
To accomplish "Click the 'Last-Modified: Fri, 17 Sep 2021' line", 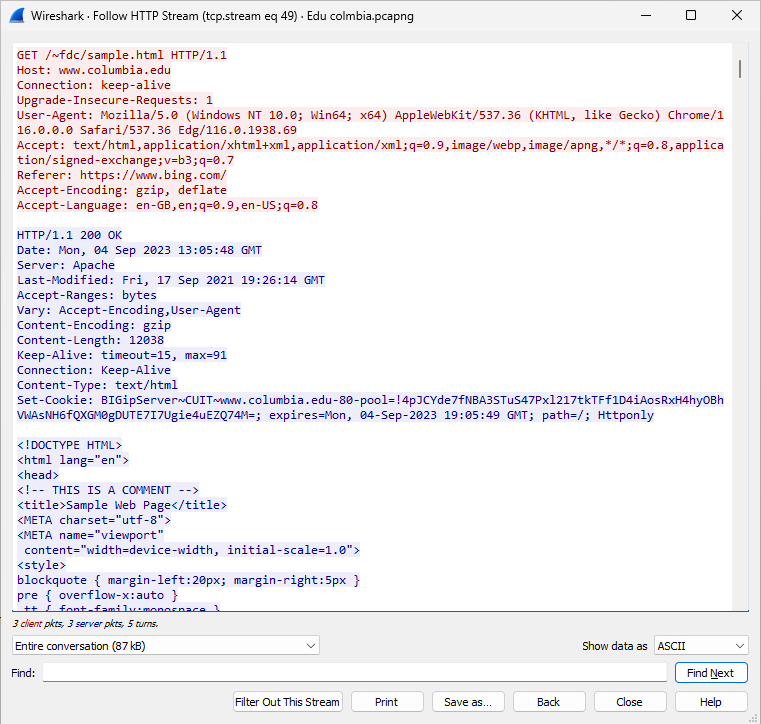I will (x=171, y=280).
